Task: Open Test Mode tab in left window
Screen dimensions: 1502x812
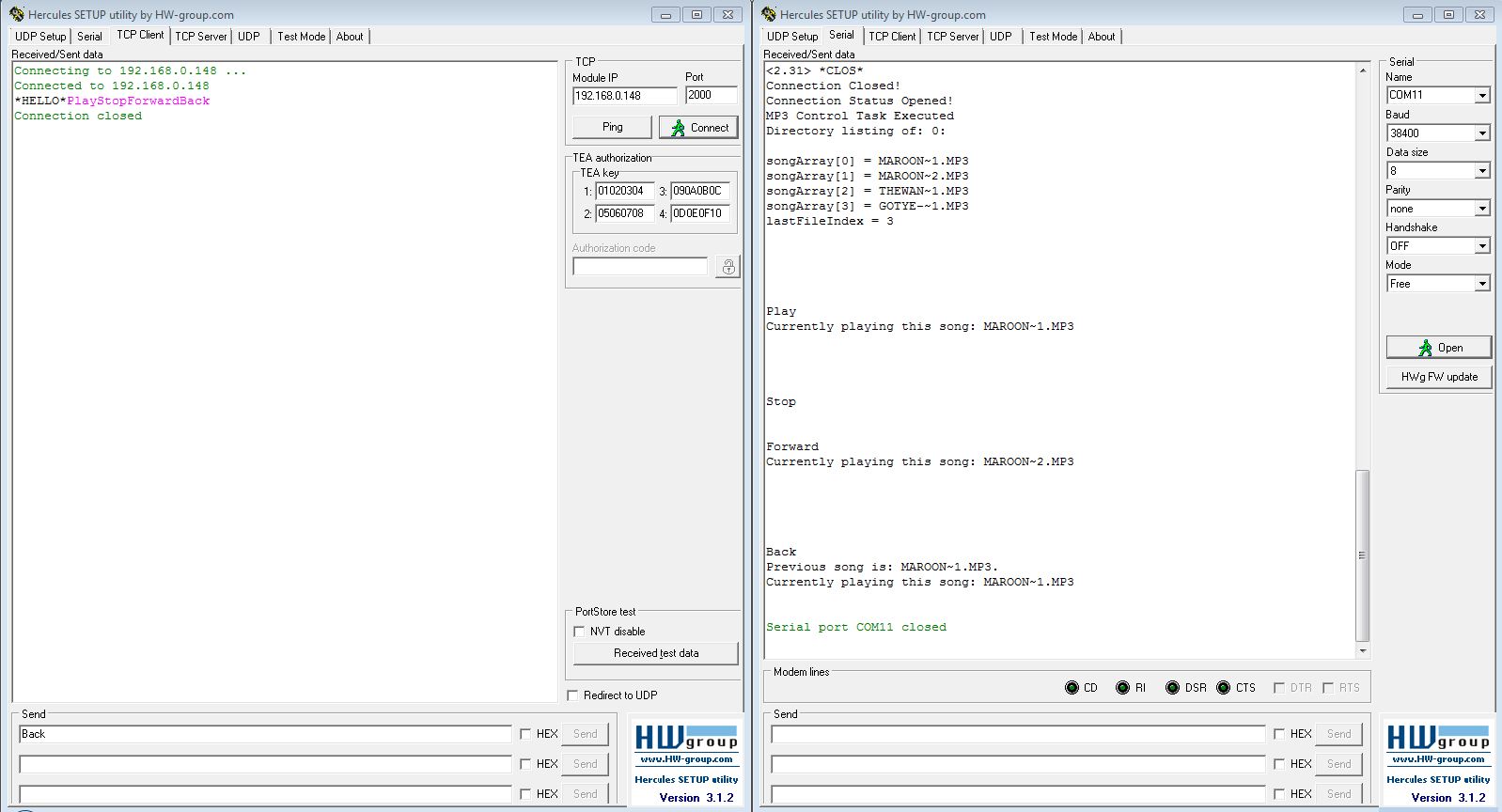Action: point(301,37)
